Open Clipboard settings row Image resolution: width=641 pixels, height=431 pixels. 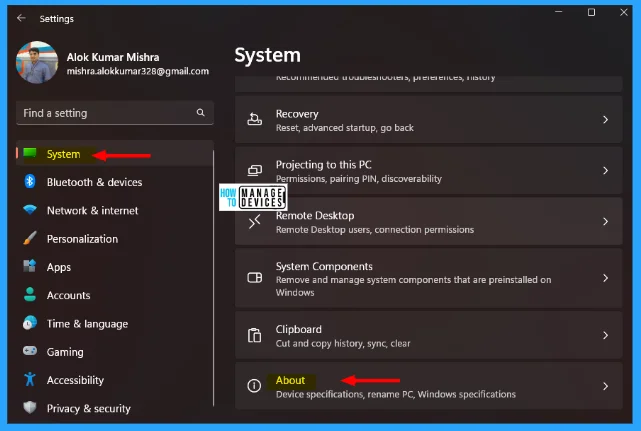tap(428, 335)
